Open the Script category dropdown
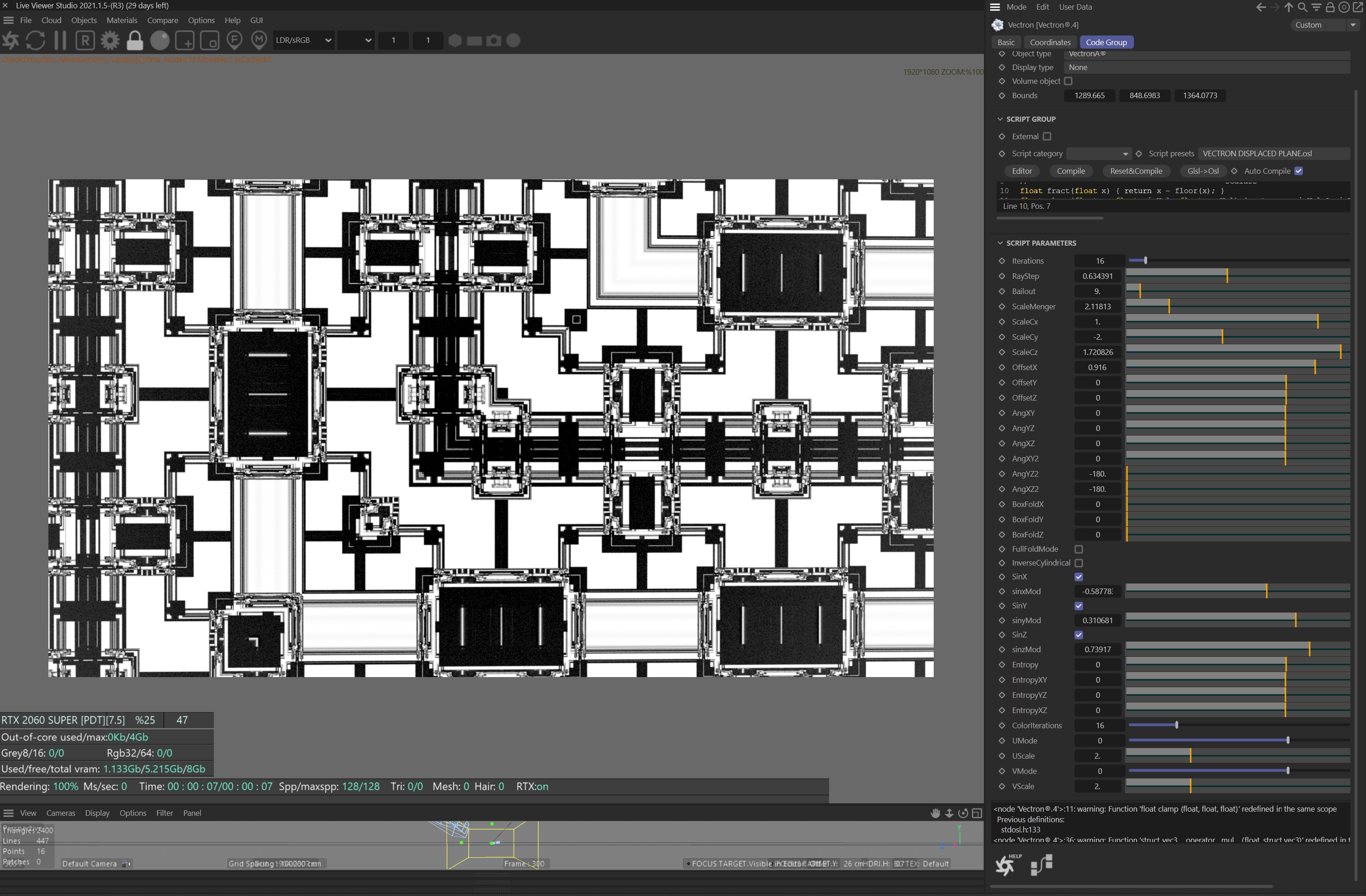The image size is (1366, 896). tap(1099, 154)
